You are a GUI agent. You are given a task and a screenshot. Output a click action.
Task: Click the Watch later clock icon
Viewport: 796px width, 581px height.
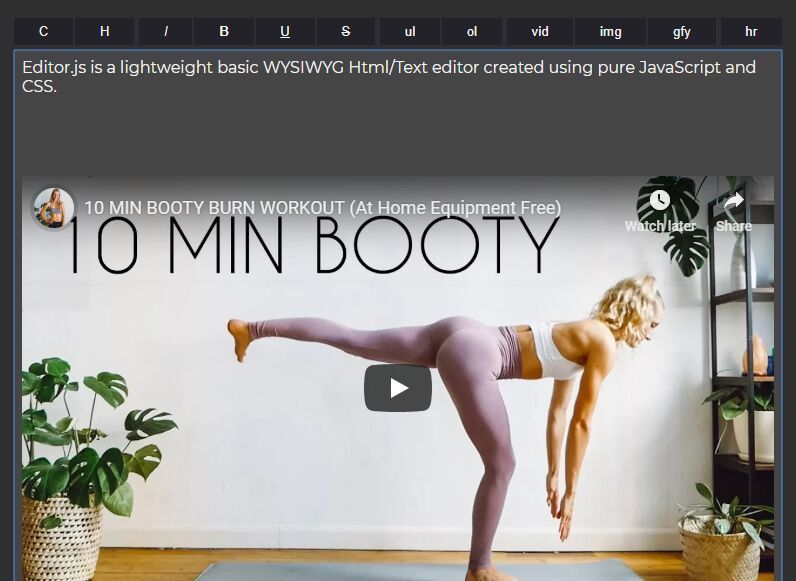(x=659, y=201)
